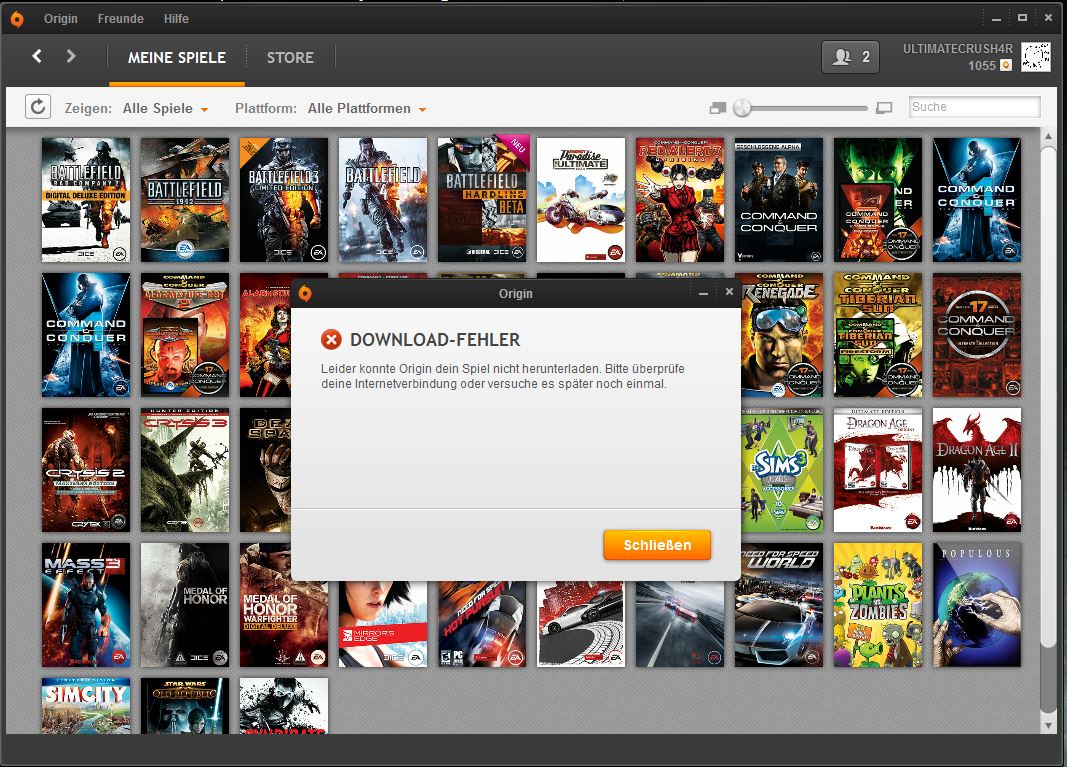Screen dimensions: 1067x767
Task: Select Star Wars The Old Republic cover
Action: [x=185, y=705]
